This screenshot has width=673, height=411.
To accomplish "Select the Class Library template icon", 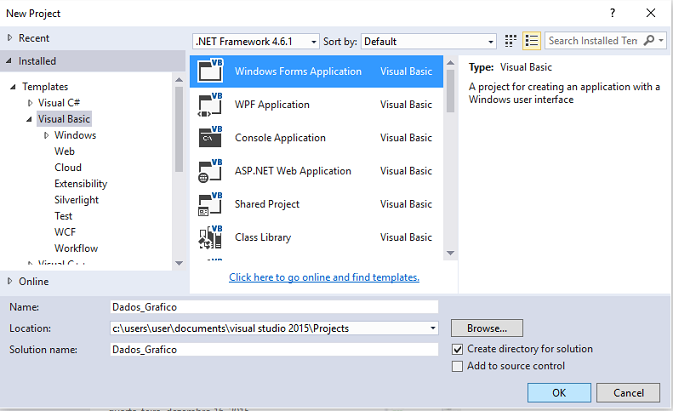I will tap(210, 237).
